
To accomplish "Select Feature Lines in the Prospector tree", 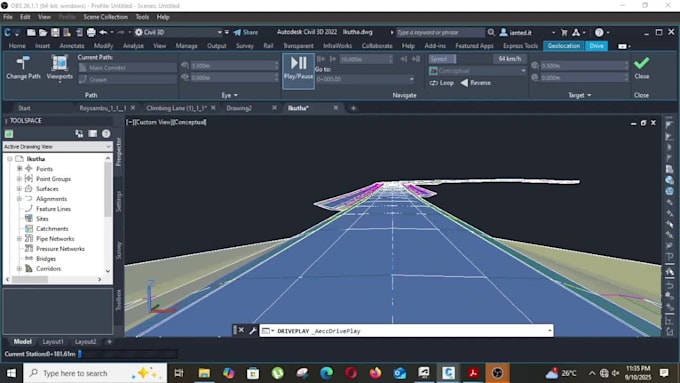I will pos(53,209).
